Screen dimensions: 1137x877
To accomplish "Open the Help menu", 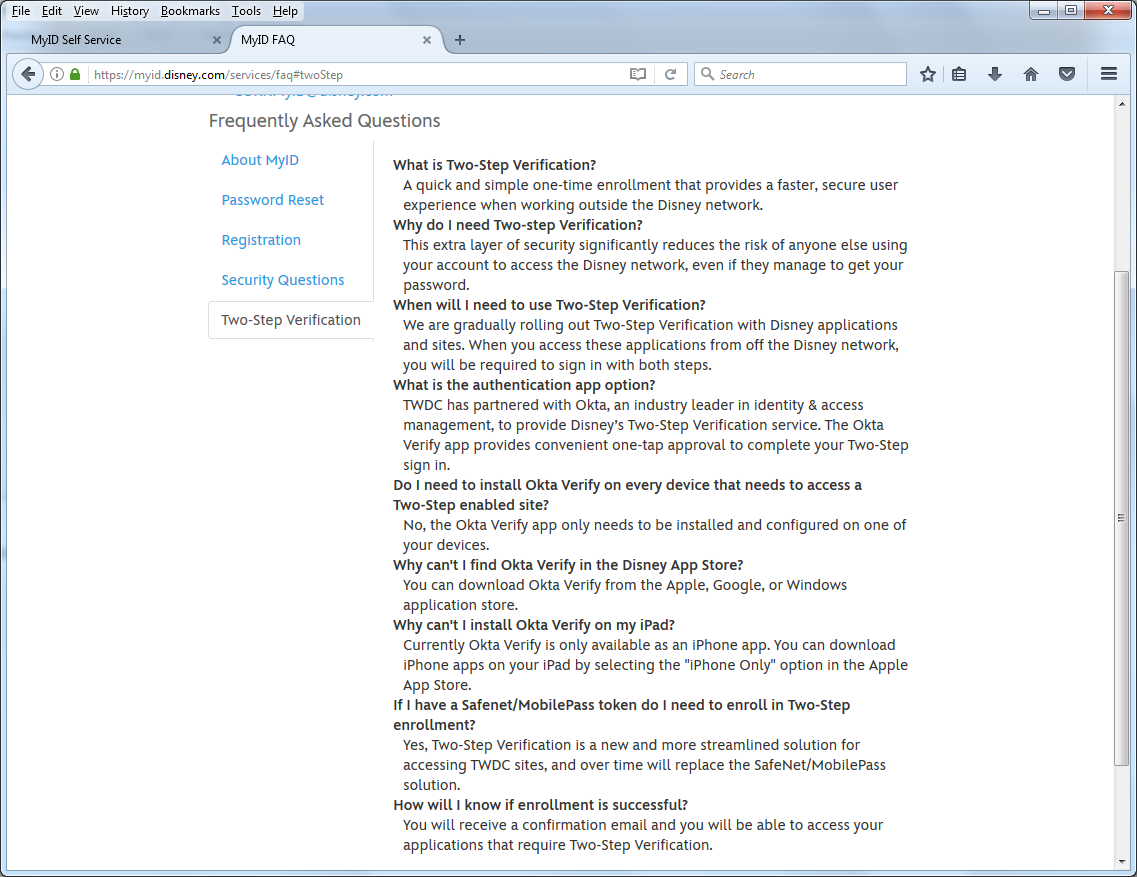I will (285, 11).
